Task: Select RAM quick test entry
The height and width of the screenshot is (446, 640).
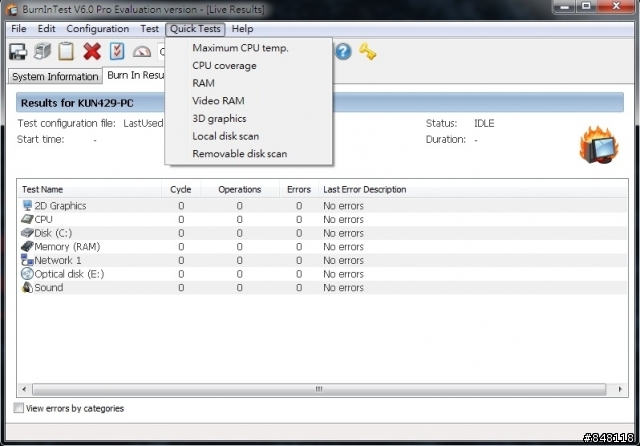Action: [x=249, y=83]
